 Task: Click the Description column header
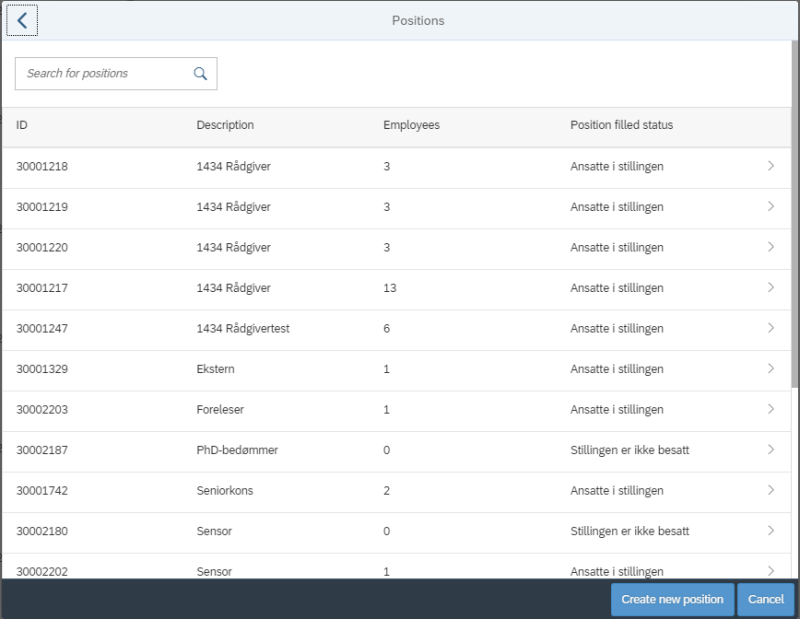coord(225,125)
